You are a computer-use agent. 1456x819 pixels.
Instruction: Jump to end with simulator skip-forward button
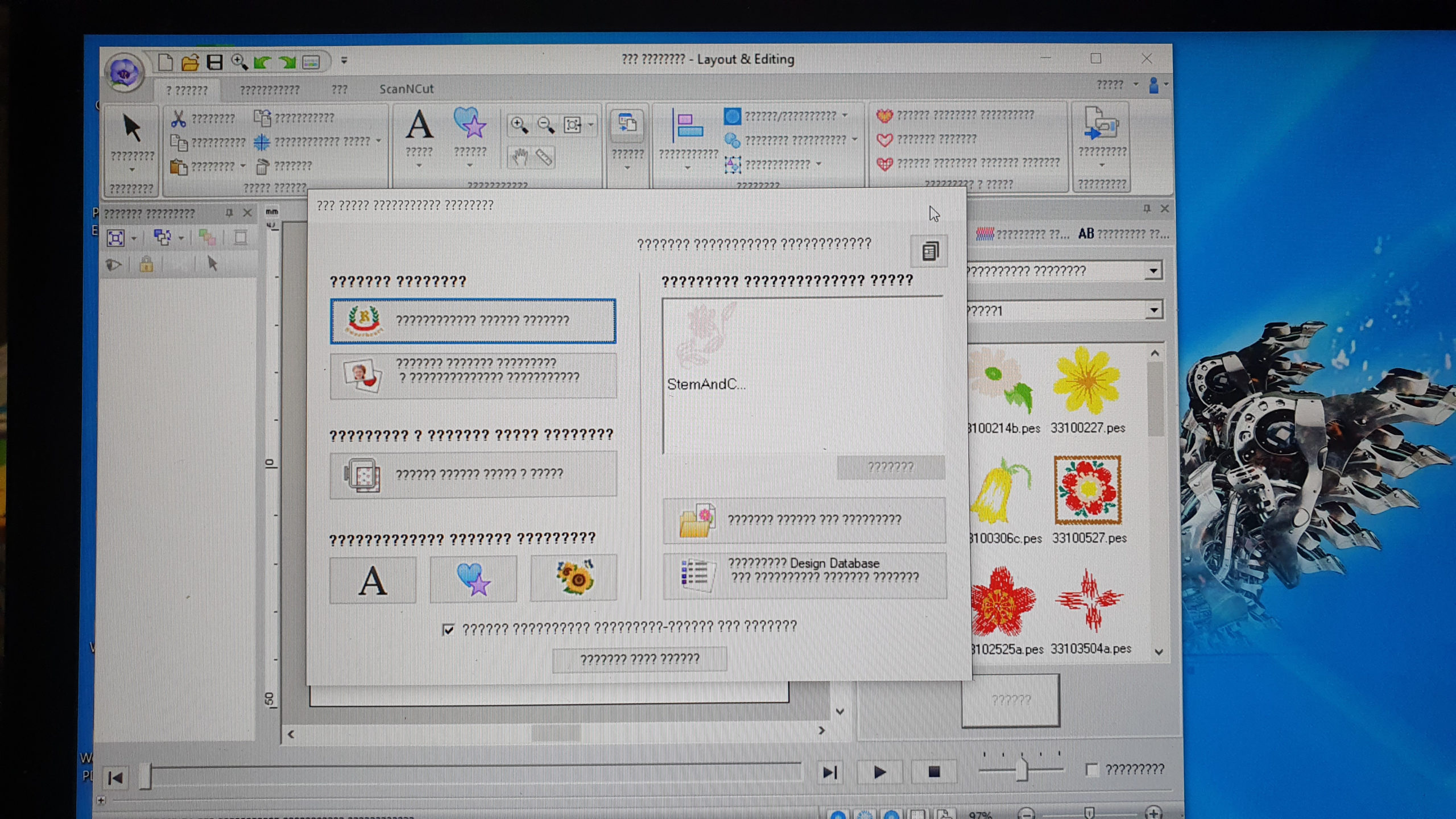tap(830, 772)
